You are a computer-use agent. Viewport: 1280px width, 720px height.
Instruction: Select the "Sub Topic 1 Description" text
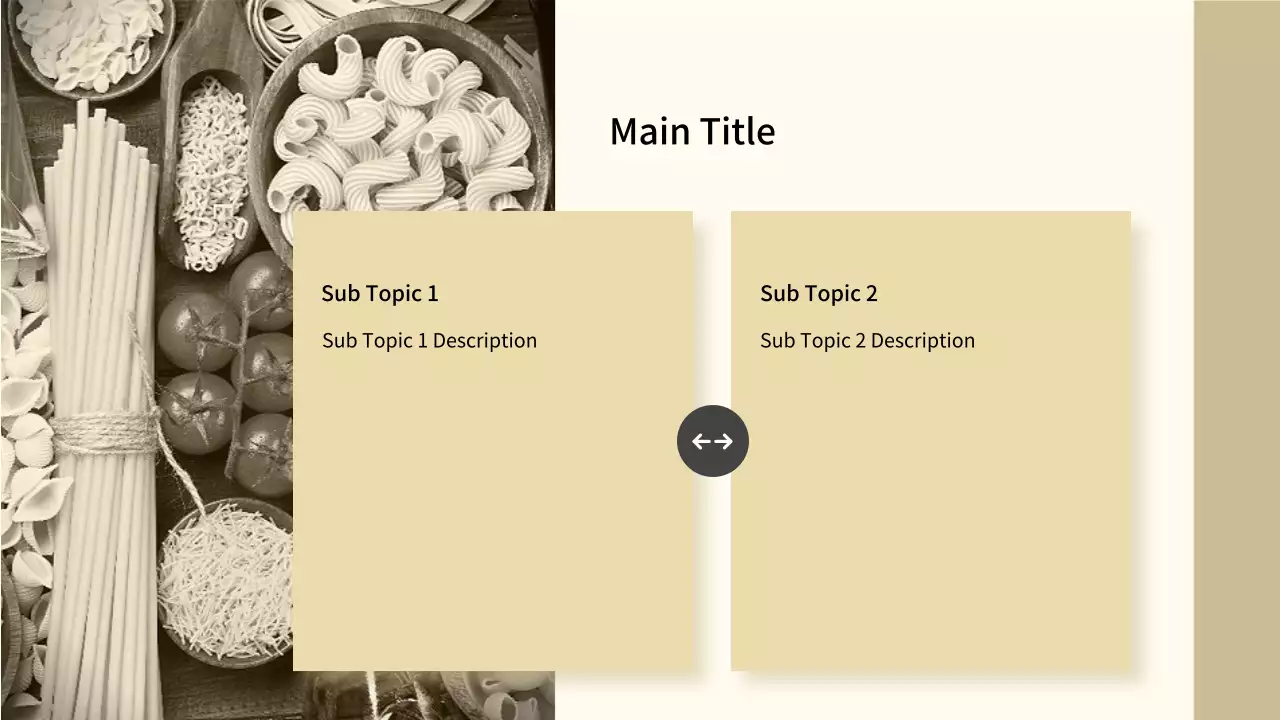(429, 341)
